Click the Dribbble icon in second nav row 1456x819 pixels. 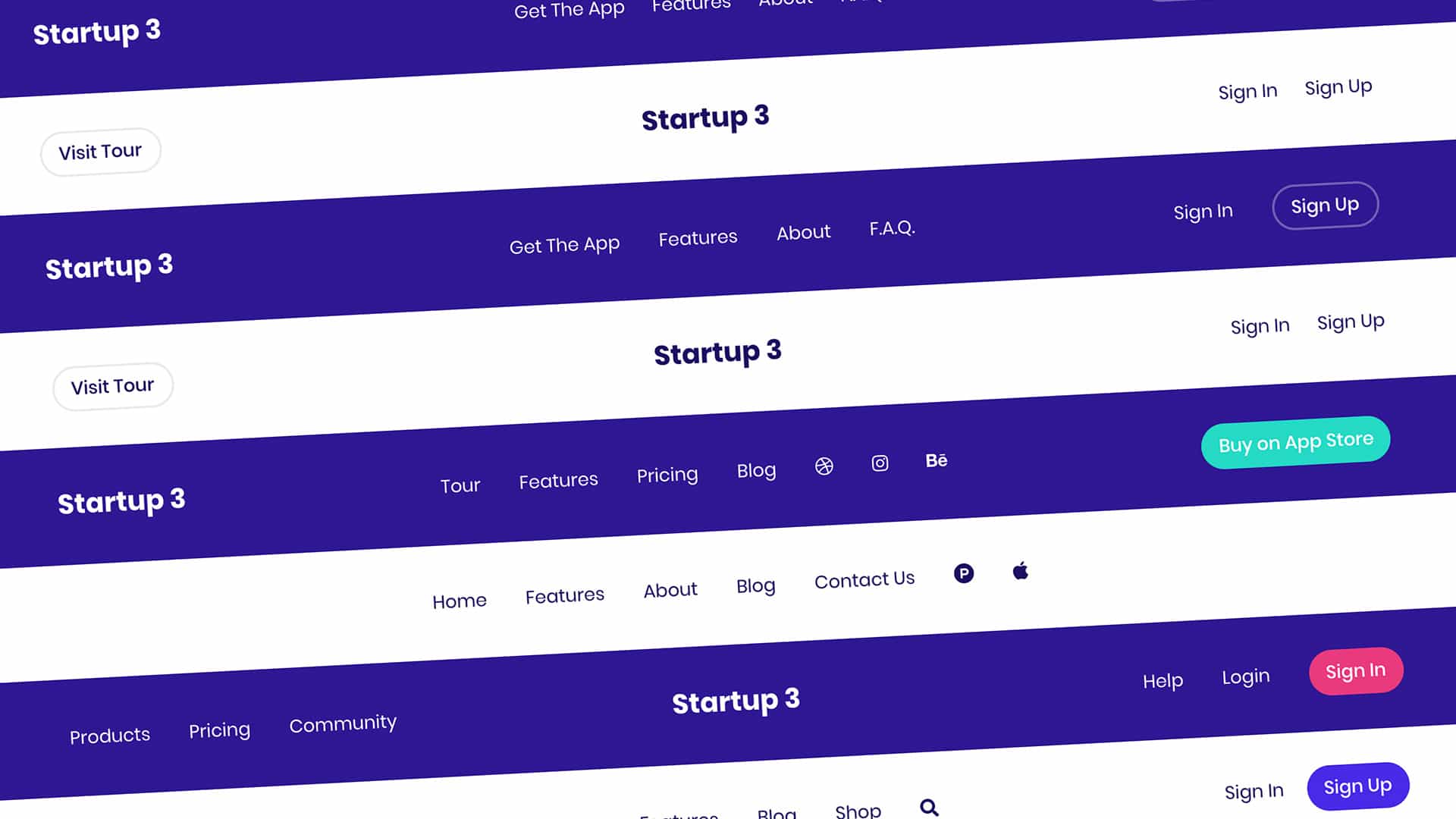pos(824,467)
